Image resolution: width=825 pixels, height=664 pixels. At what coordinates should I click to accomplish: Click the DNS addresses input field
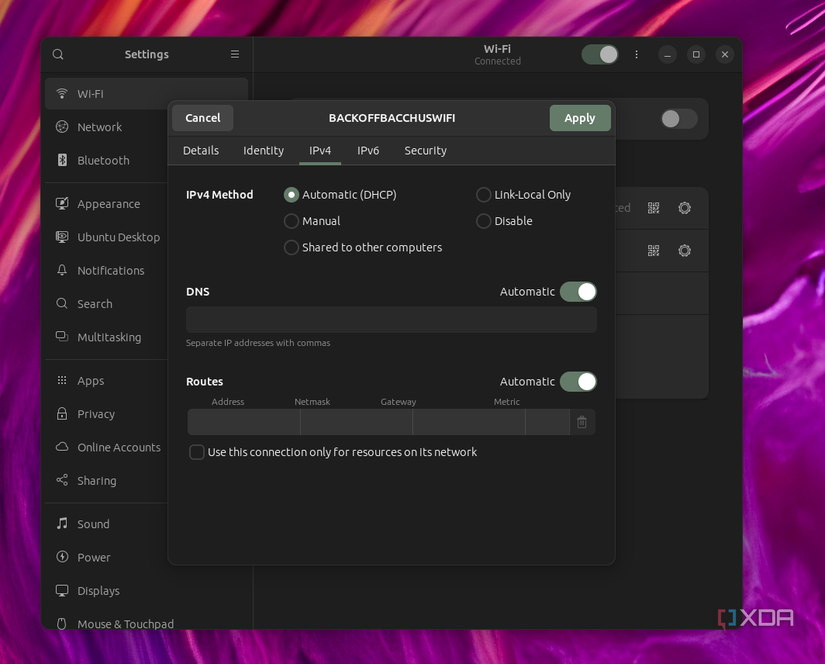point(391,319)
